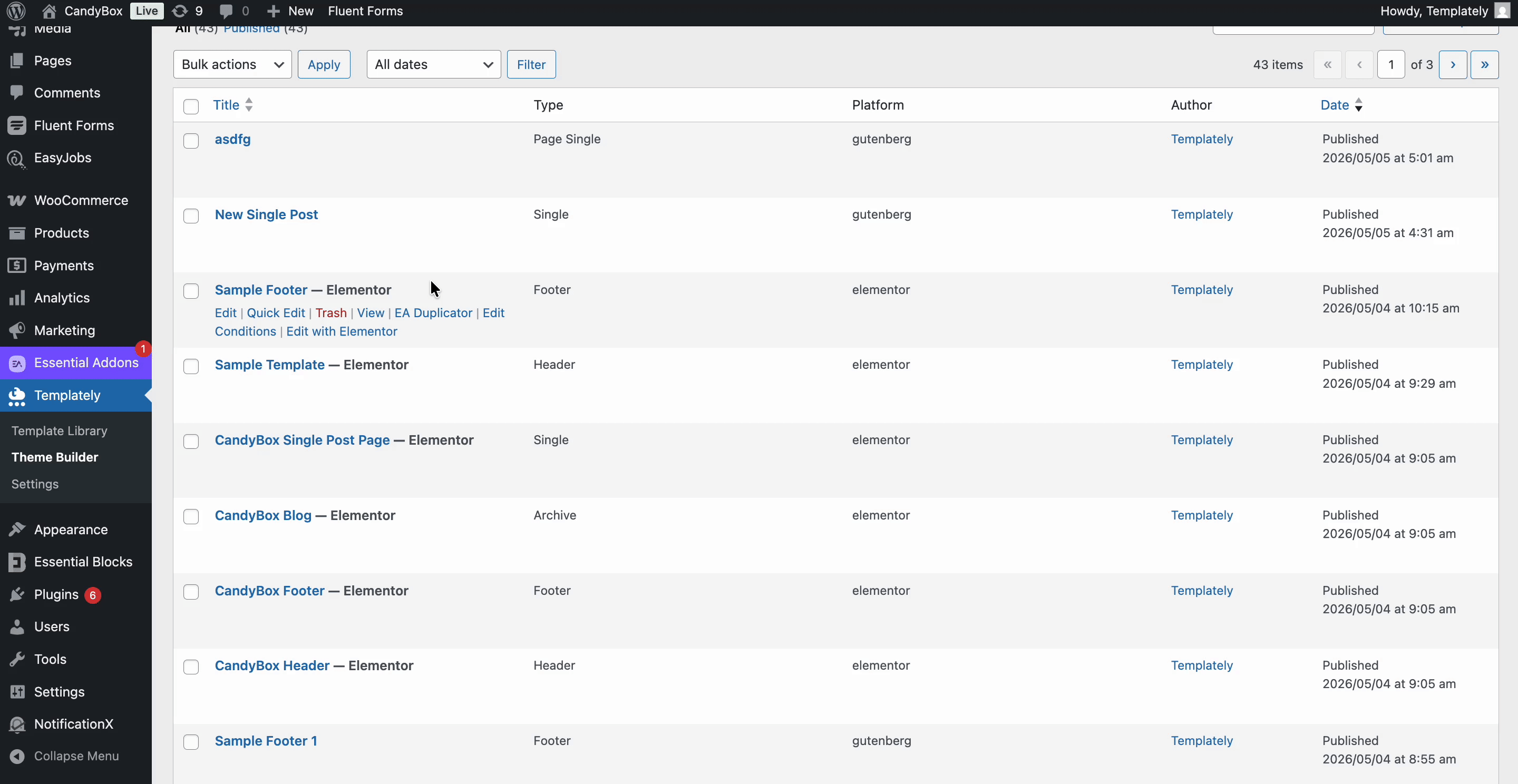1518x784 pixels.
Task: Click the Live status badge
Action: (146, 11)
